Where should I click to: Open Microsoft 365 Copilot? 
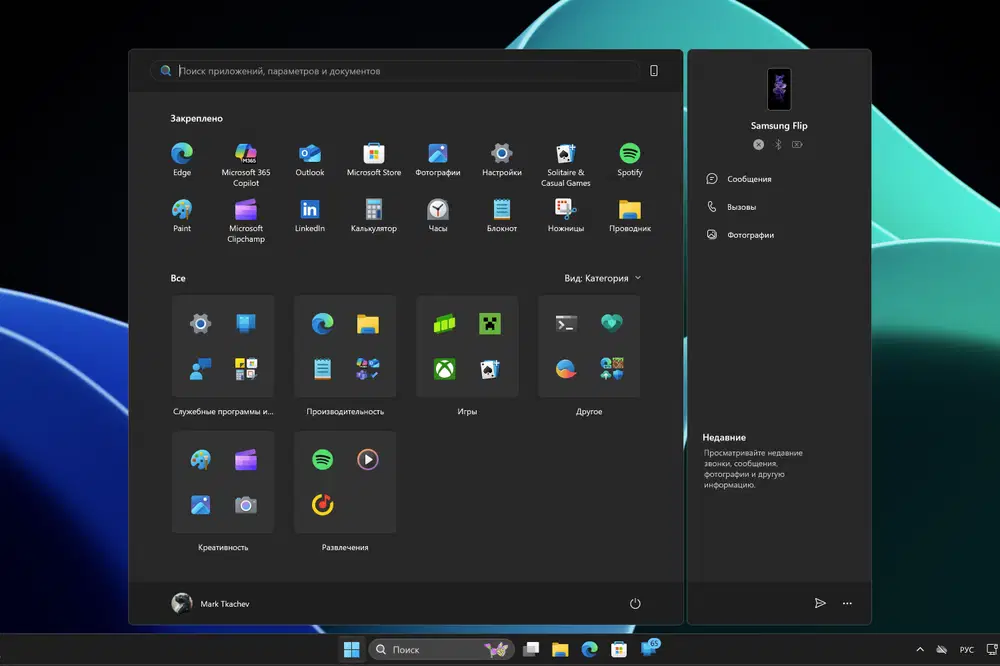[245, 155]
